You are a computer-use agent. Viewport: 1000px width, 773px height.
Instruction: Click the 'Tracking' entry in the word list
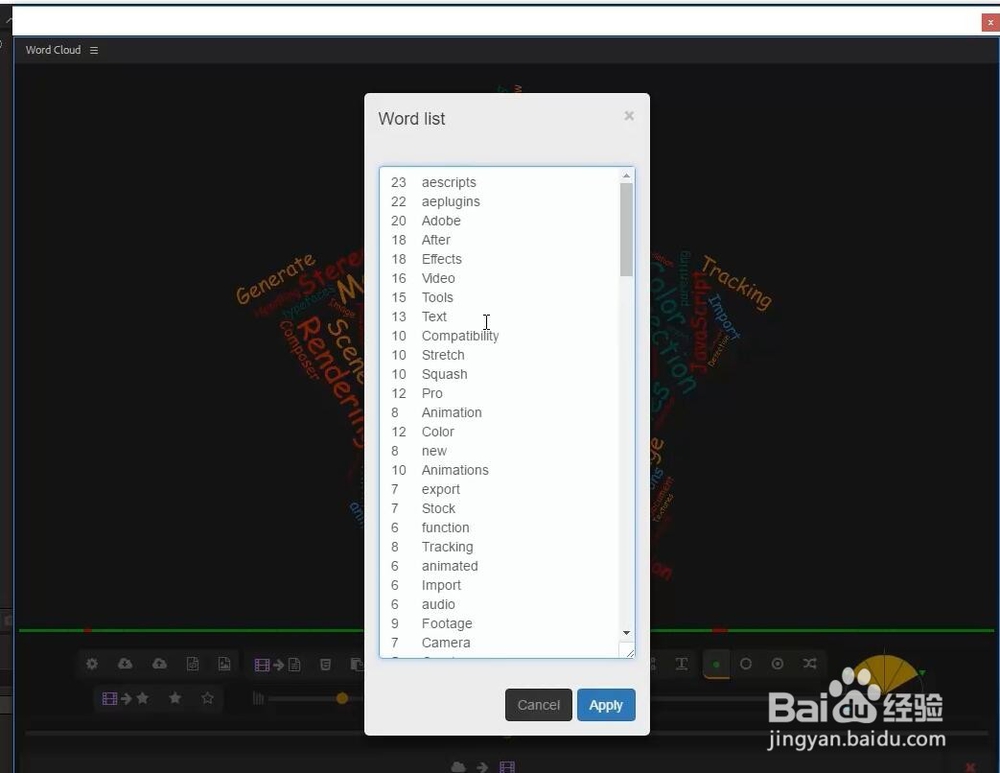(447, 547)
